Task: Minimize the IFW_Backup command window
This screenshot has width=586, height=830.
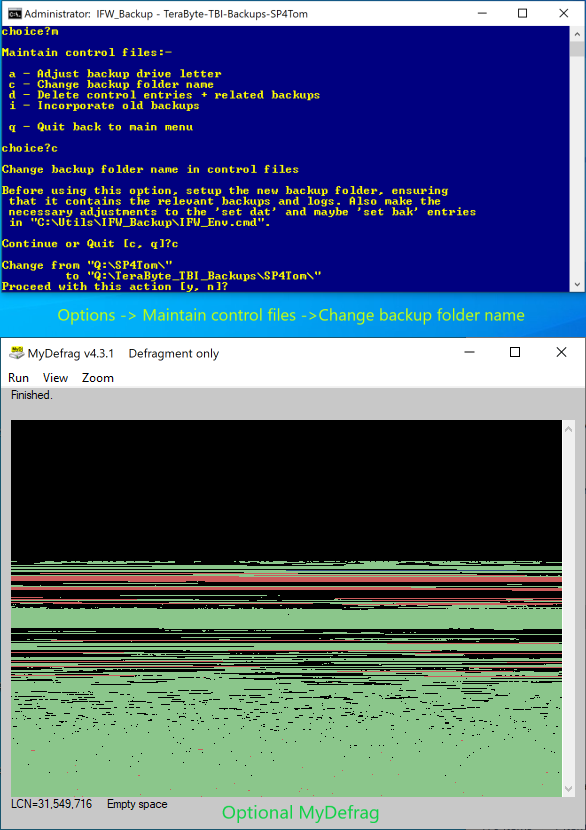Action: 482,14
